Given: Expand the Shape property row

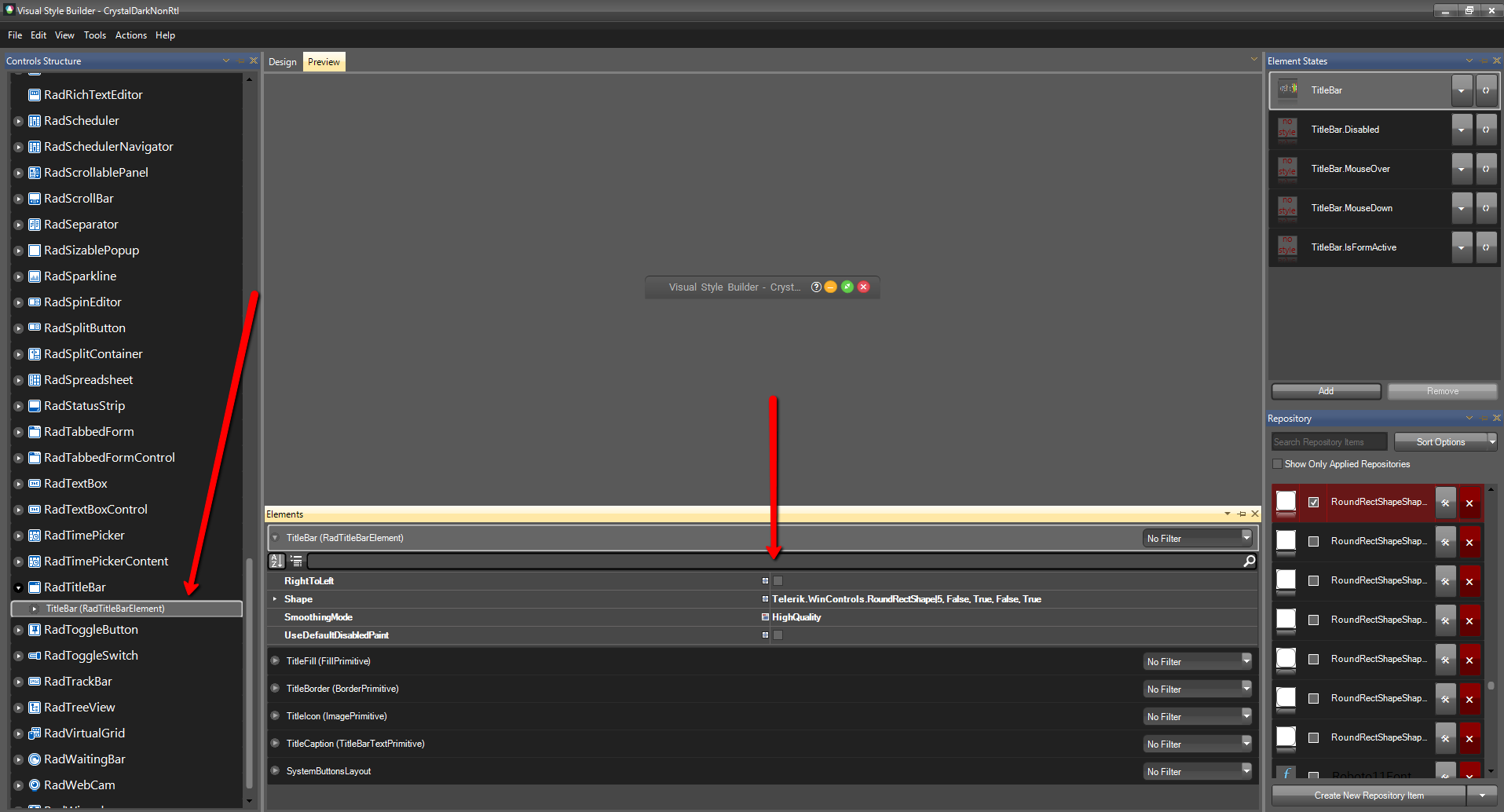Looking at the screenshot, I should (275, 599).
